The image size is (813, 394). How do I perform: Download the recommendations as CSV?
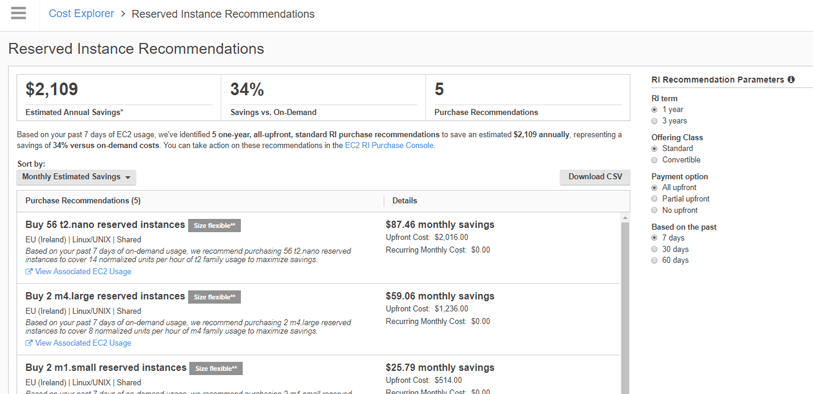[x=595, y=177]
